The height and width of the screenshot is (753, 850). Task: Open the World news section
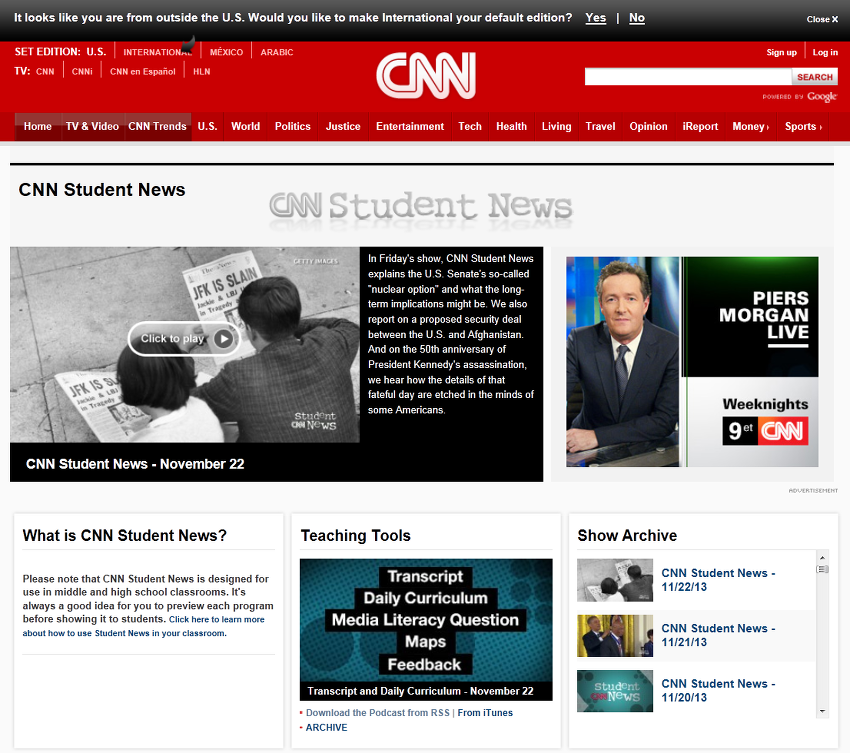pos(246,126)
